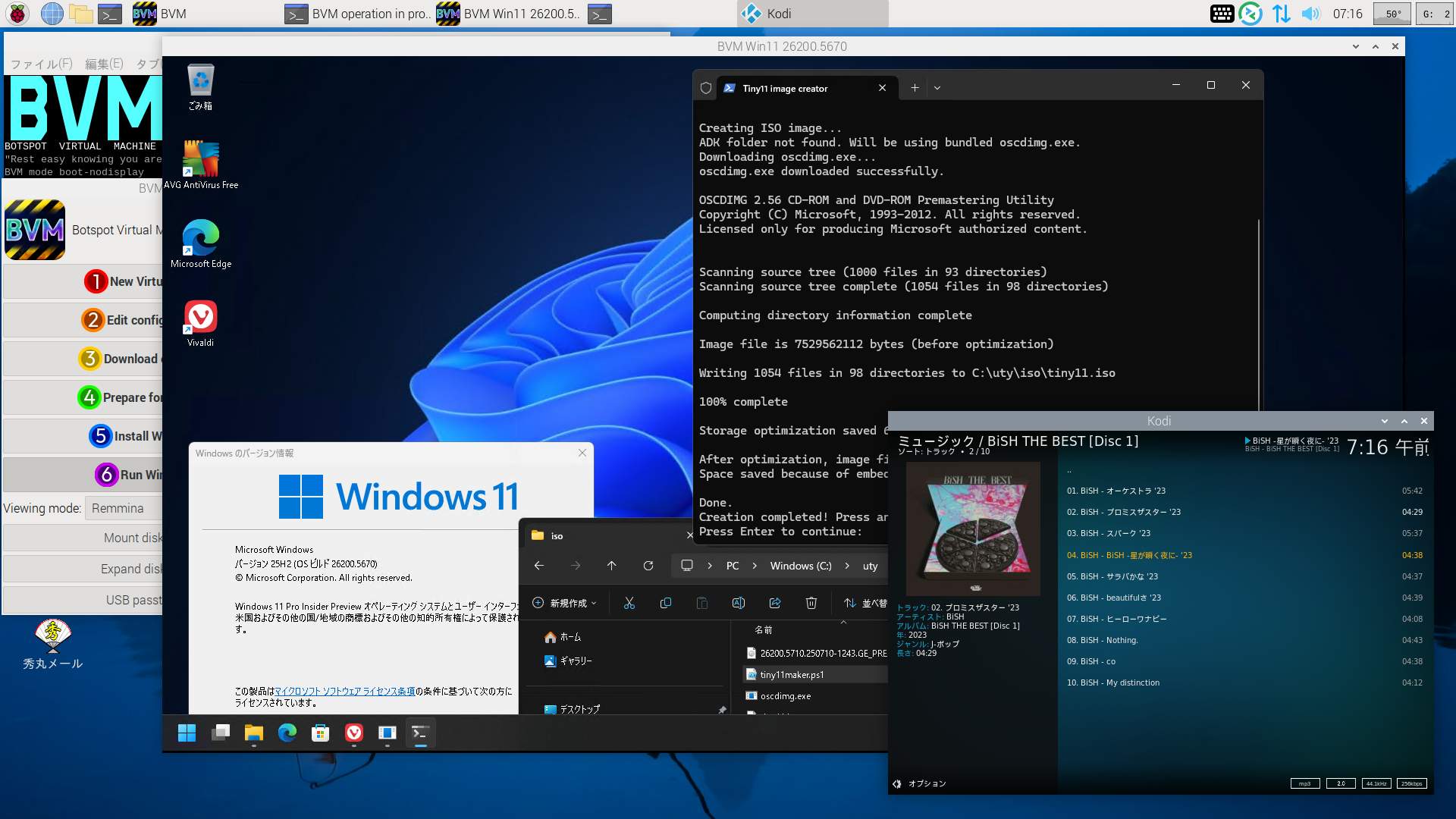Click the Prepare step 4 button
This screenshot has width=1456, height=819.
tap(82, 397)
